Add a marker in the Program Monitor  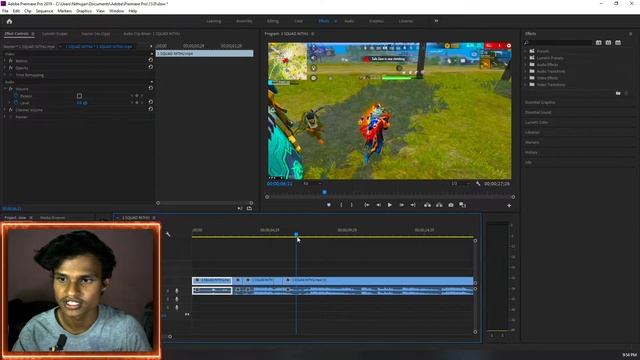(x=329, y=205)
